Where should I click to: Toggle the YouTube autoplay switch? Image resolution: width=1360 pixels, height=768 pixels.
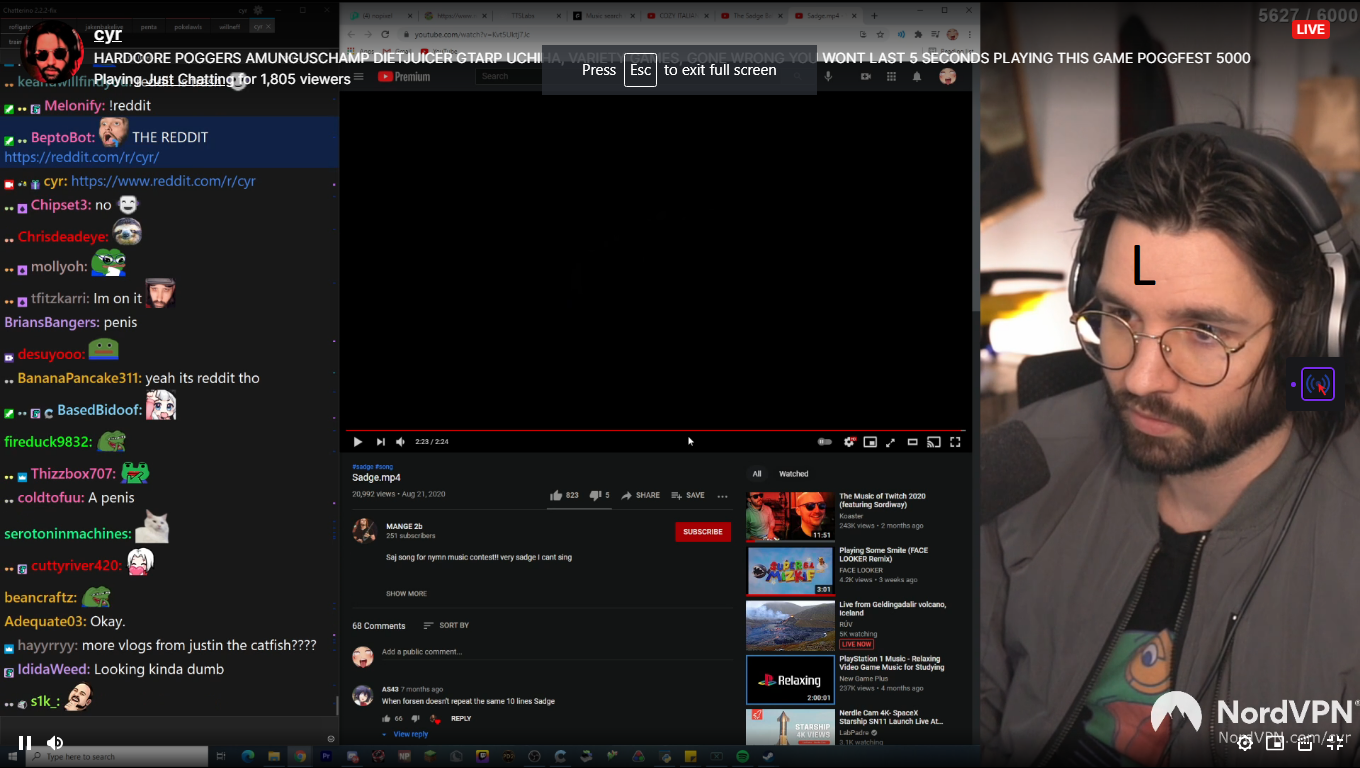[825, 442]
